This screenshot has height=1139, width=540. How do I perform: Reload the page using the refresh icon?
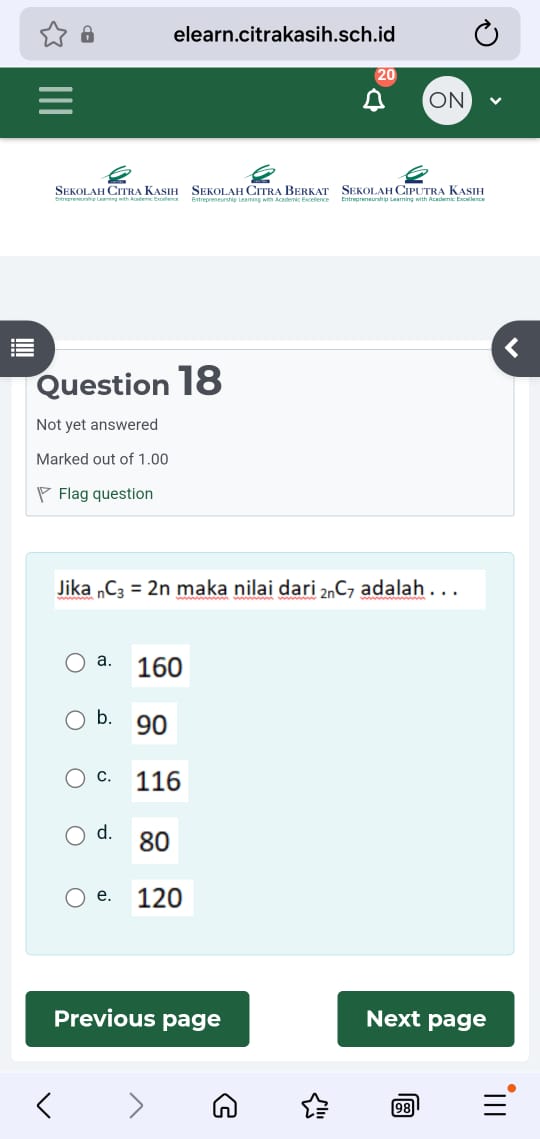[x=486, y=34]
